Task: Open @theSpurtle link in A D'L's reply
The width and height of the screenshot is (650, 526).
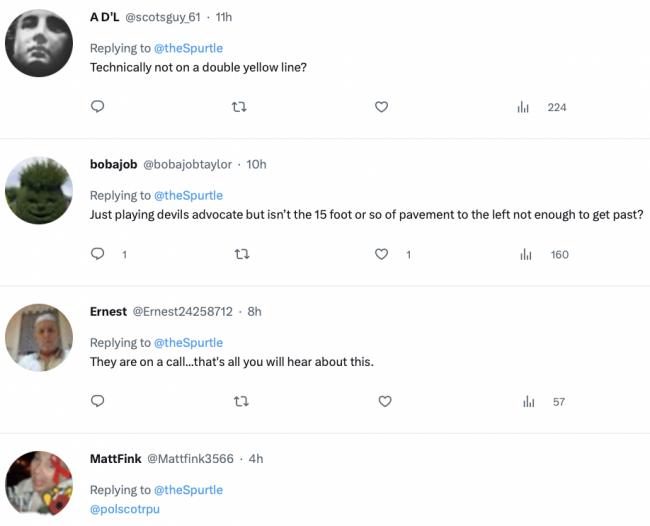Action: tap(188, 48)
